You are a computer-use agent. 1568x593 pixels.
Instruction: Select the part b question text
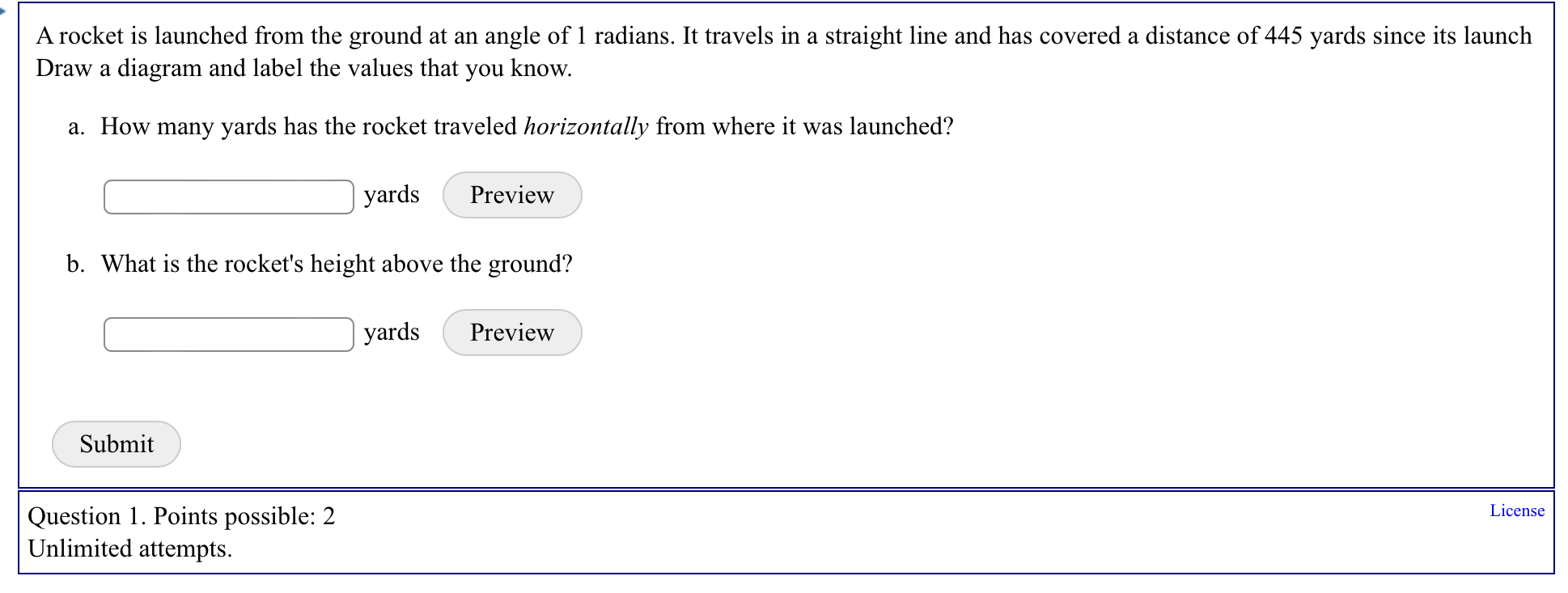click(337, 263)
